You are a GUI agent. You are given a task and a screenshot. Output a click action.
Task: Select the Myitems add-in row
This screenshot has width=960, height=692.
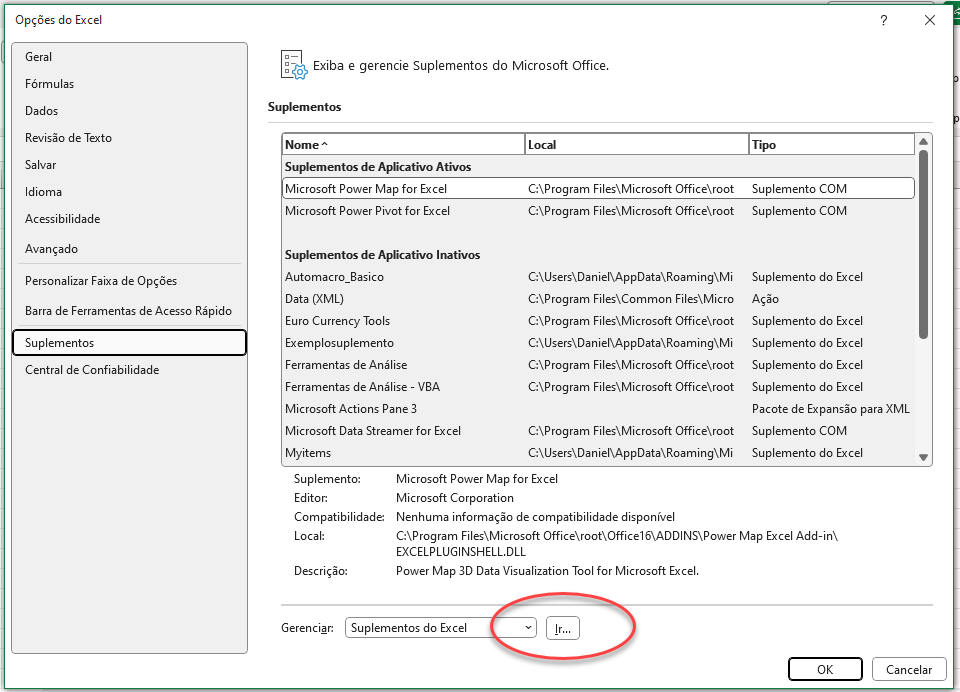point(598,453)
